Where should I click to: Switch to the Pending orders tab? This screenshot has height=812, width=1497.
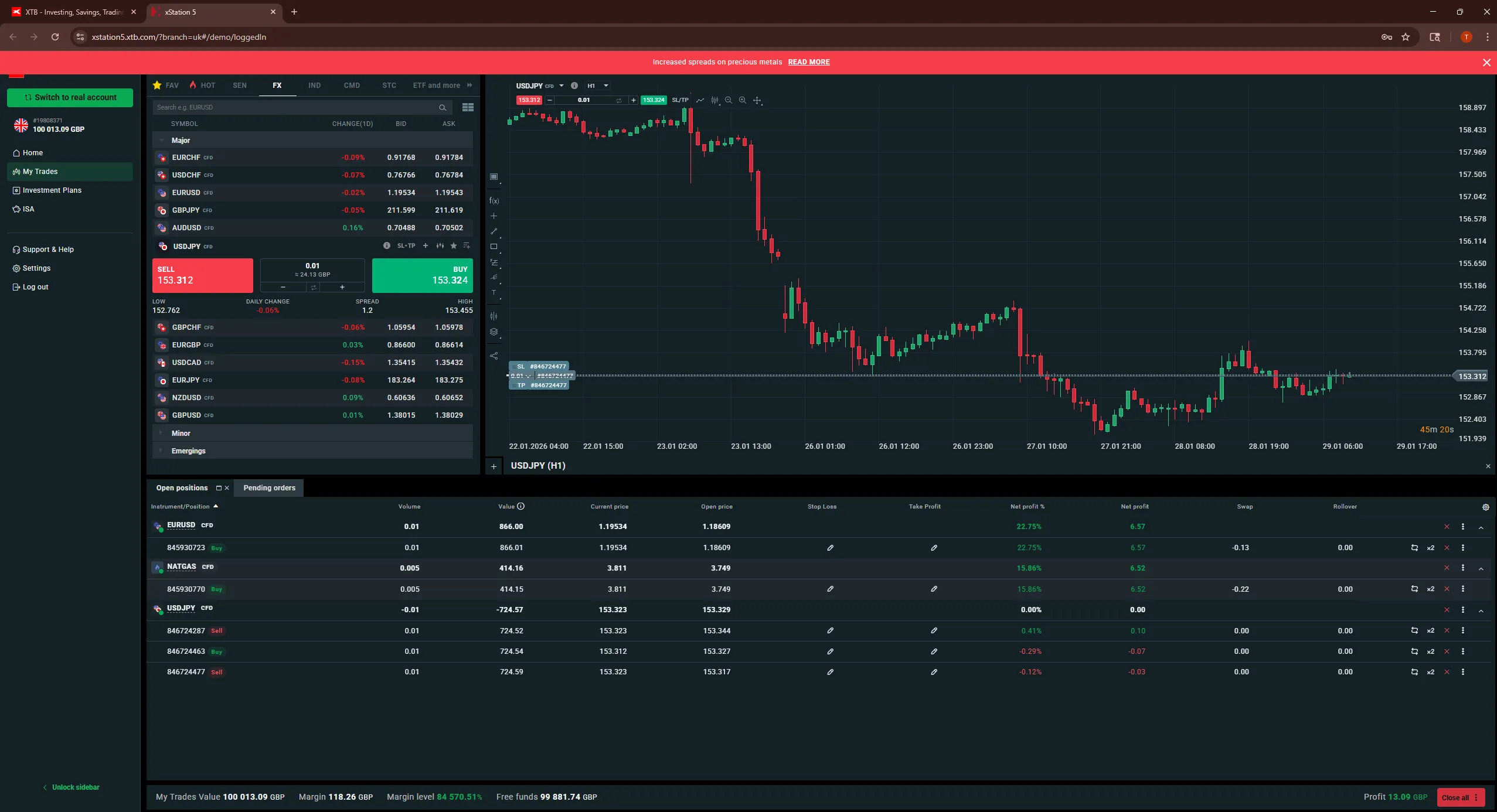pos(269,488)
